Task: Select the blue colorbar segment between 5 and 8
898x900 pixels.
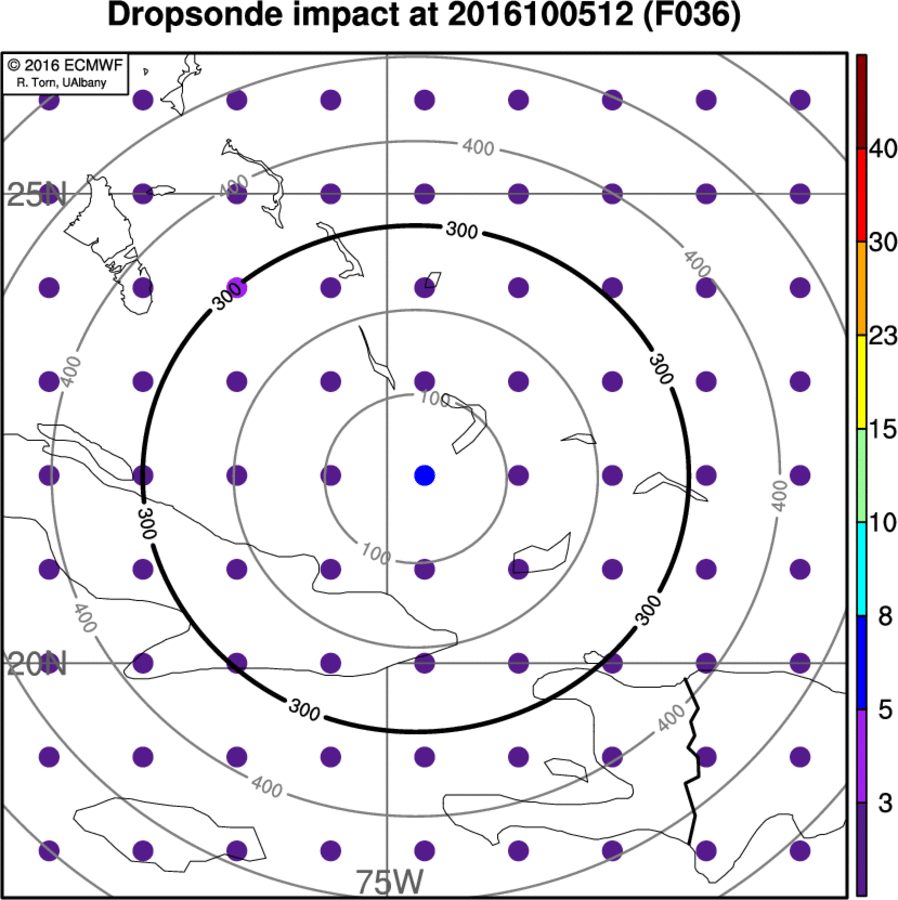Action: tap(861, 662)
